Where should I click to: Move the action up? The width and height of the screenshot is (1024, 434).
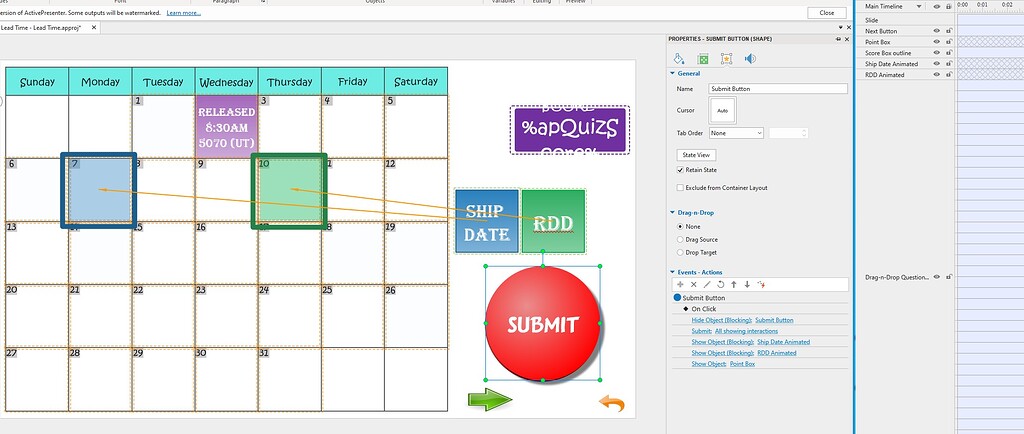pos(733,285)
